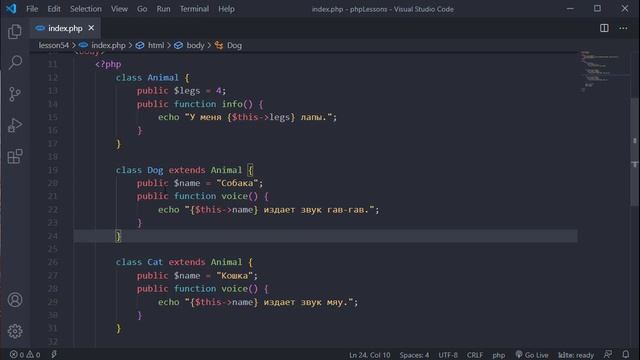Open the View menu
The height and width of the screenshot is (360, 640).
pos(119,9)
